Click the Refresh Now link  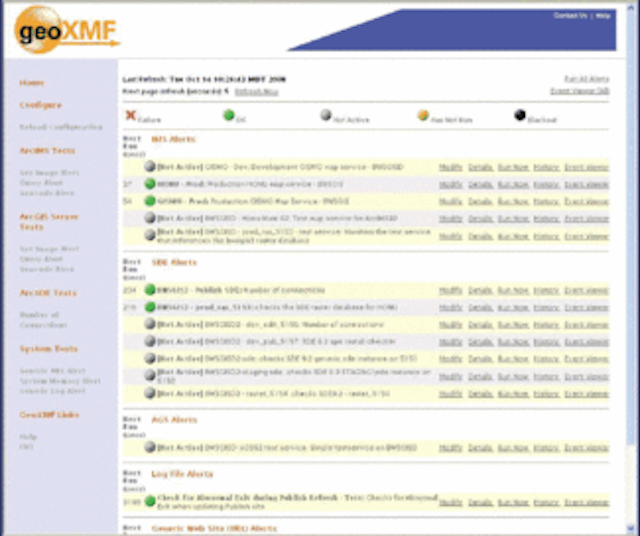[x=256, y=92]
